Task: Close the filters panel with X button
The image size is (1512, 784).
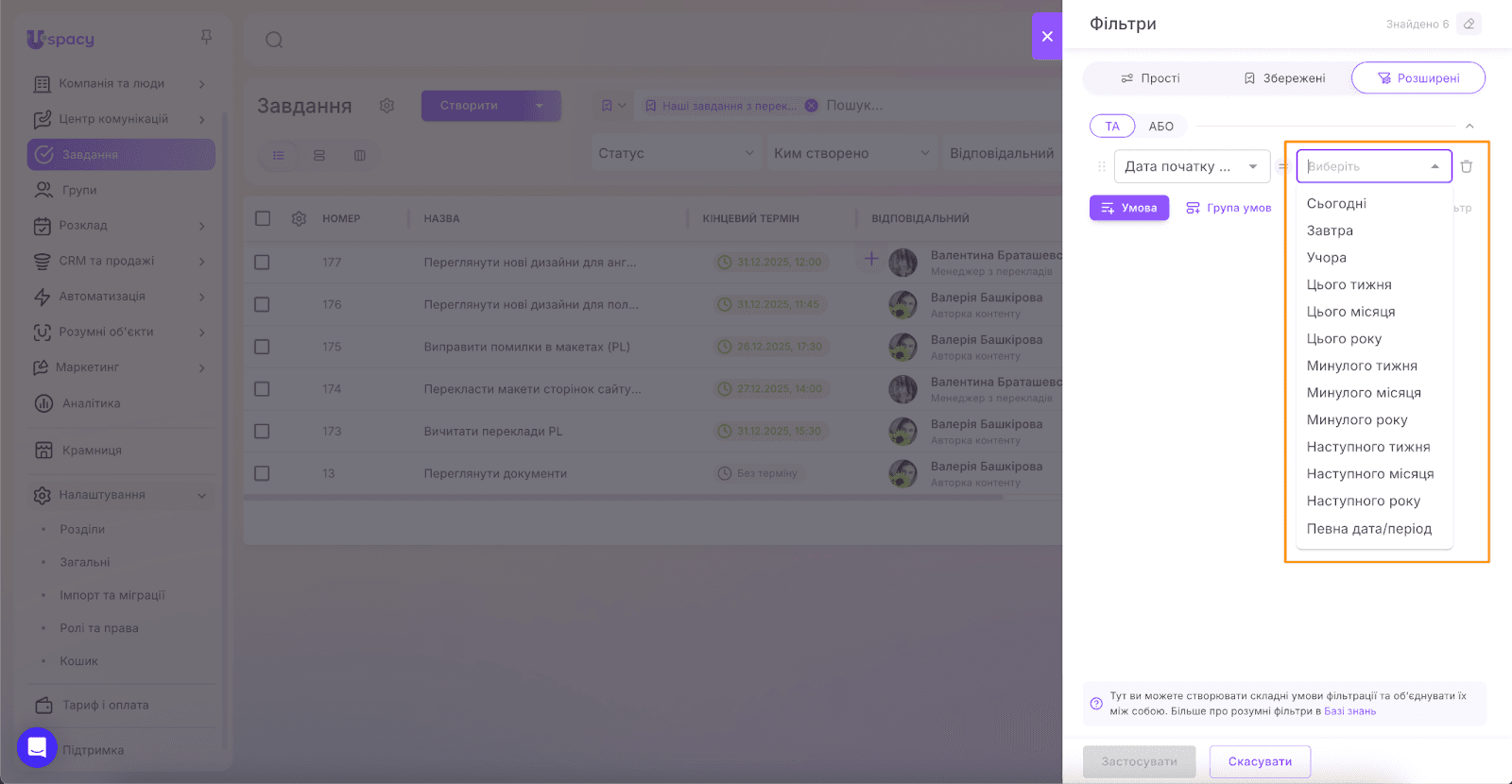Action: pyautogui.click(x=1047, y=37)
